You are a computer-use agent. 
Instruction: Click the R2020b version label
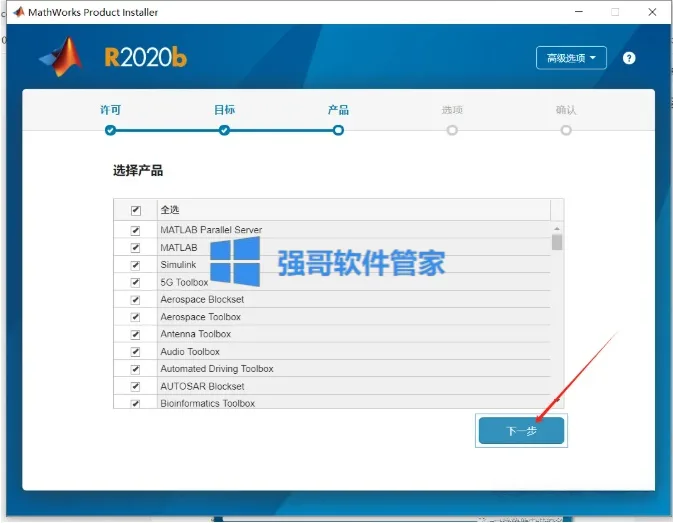[x=146, y=57]
